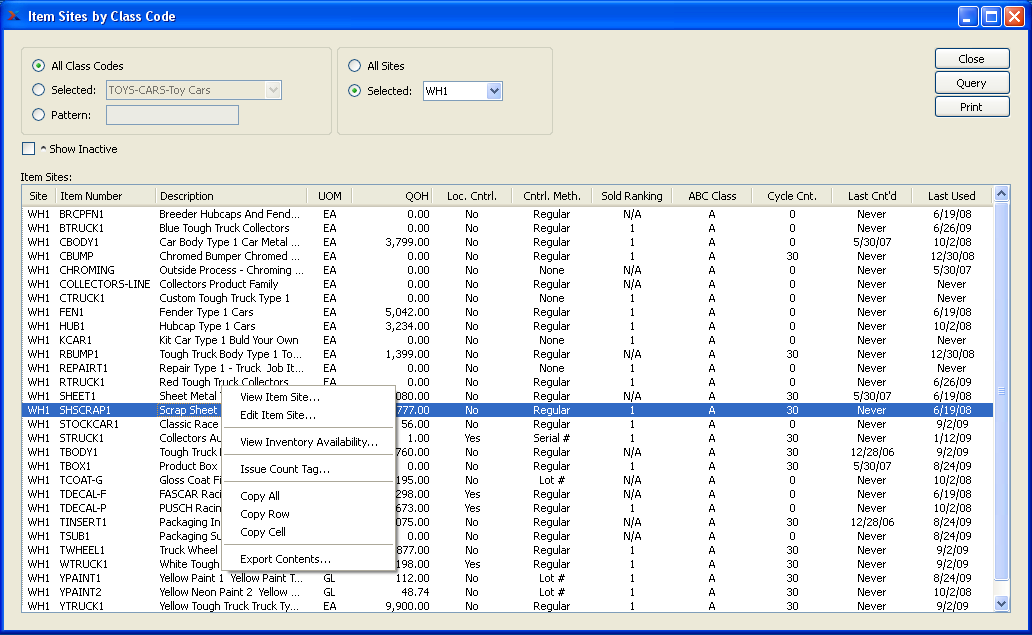This screenshot has height=635, width=1032.
Task: Sort the list by QOH column header
Action: click(392, 196)
